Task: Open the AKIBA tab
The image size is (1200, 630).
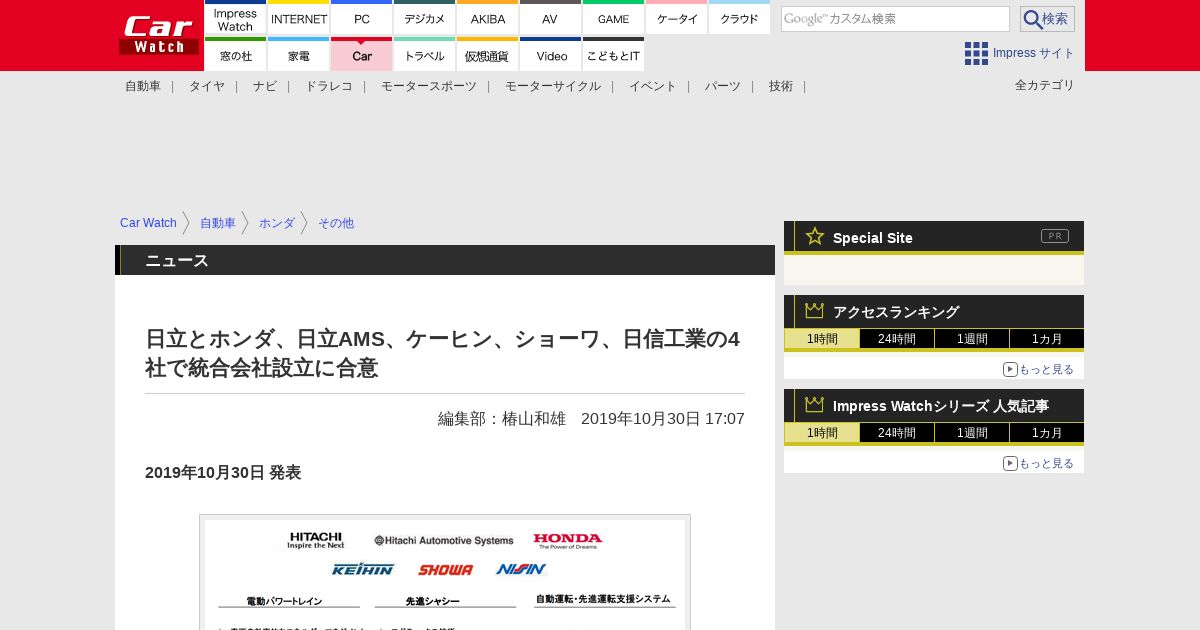Action: click(488, 17)
